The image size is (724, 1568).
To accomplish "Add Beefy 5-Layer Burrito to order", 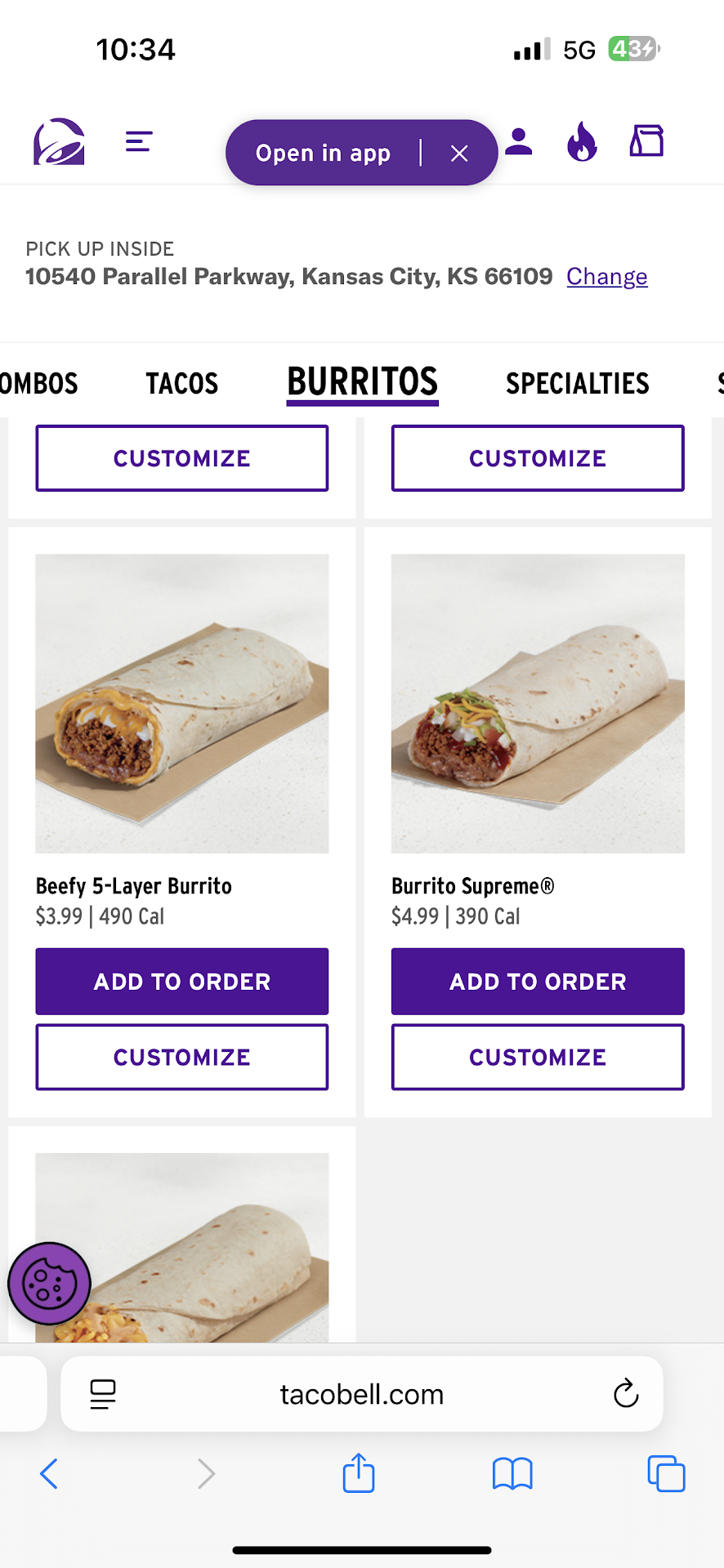I will pyautogui.click(x=182, y=981).
